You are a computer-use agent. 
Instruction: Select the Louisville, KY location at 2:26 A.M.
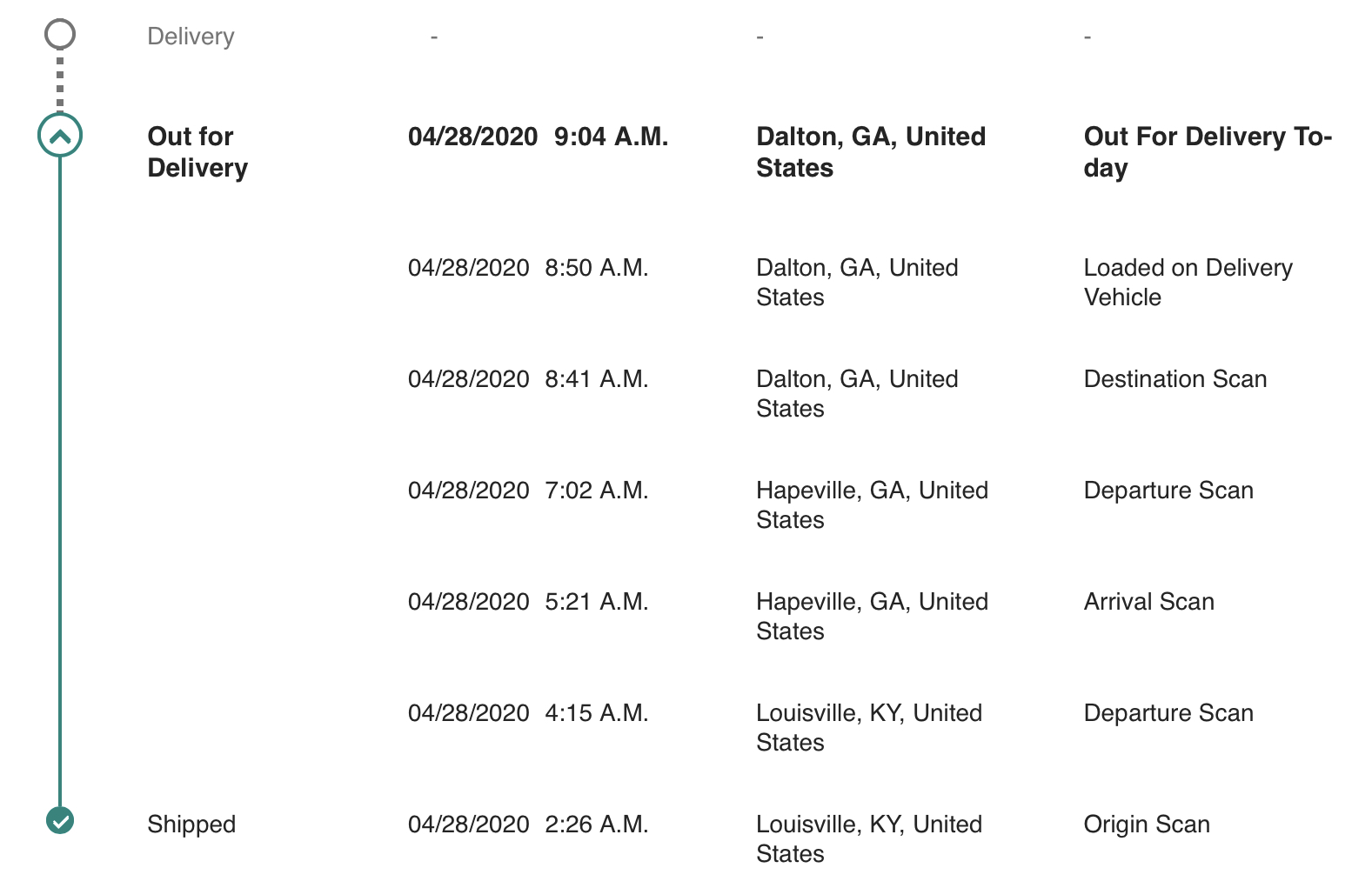point(868,839)
